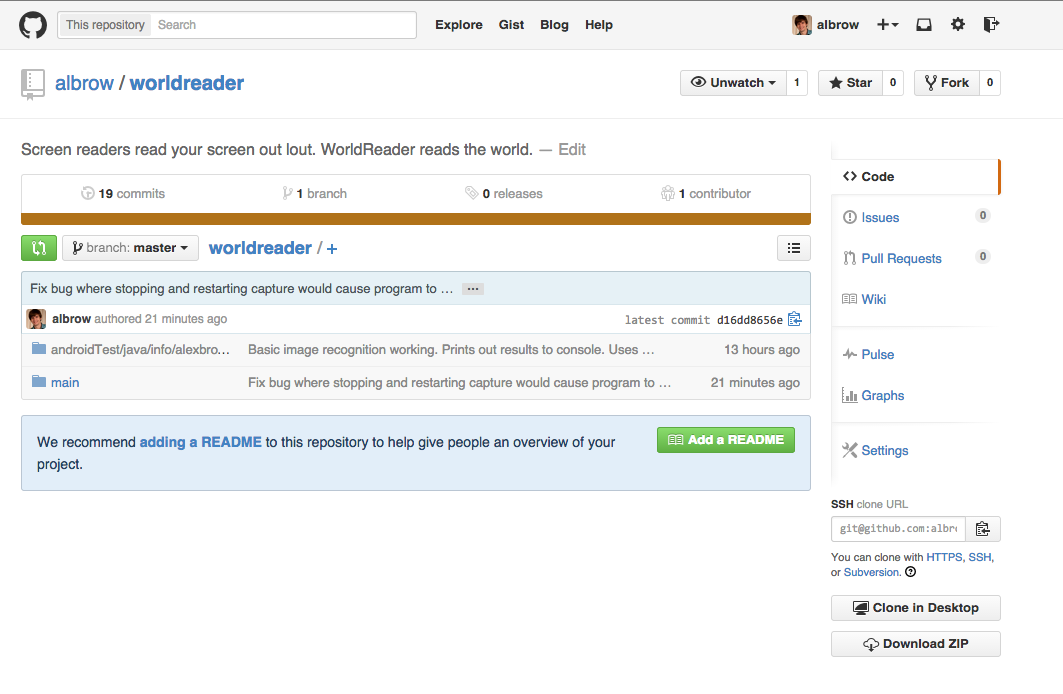Click the sign out icon

[x=991, y=25]
